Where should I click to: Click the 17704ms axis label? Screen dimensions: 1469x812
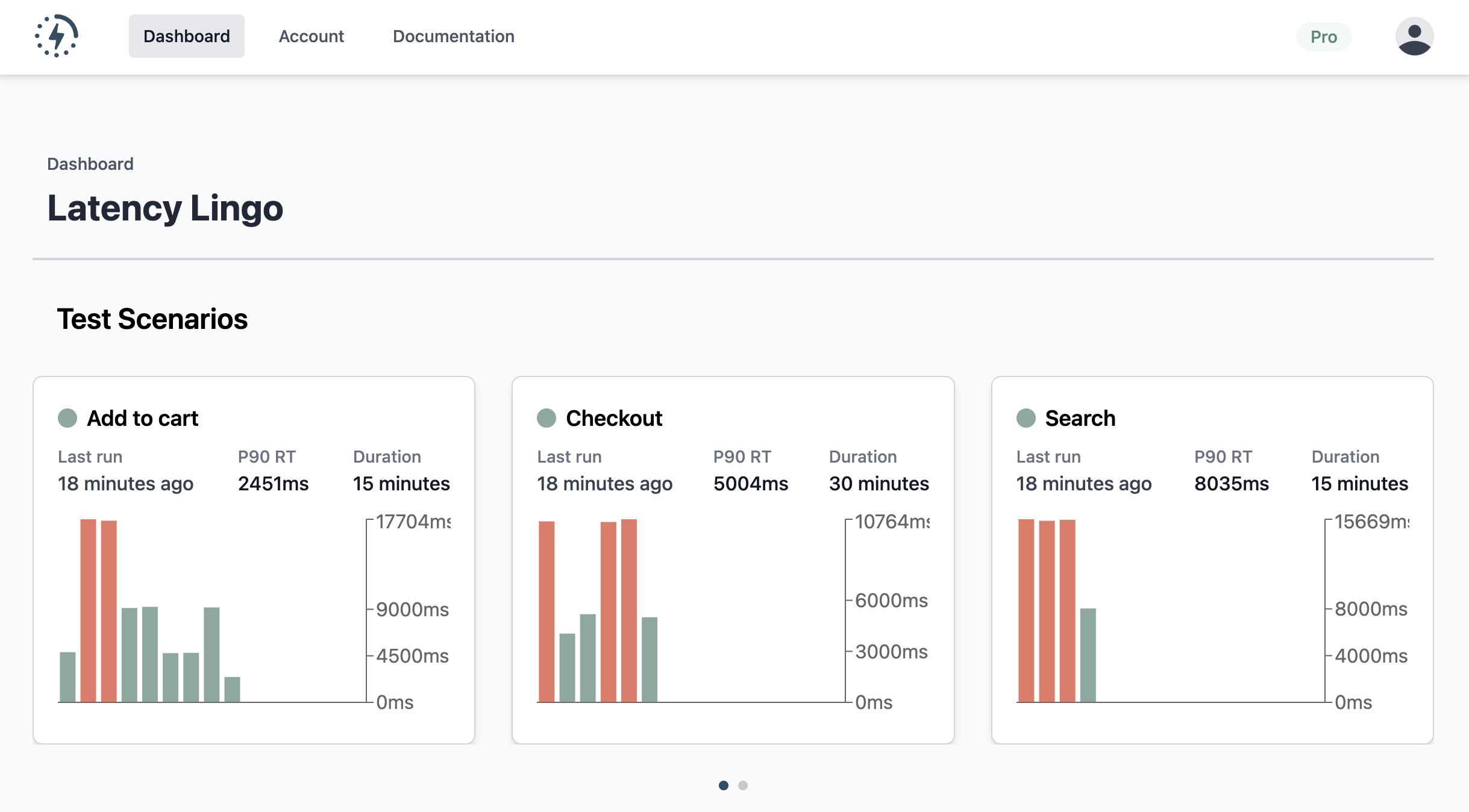tap(413, 522)
